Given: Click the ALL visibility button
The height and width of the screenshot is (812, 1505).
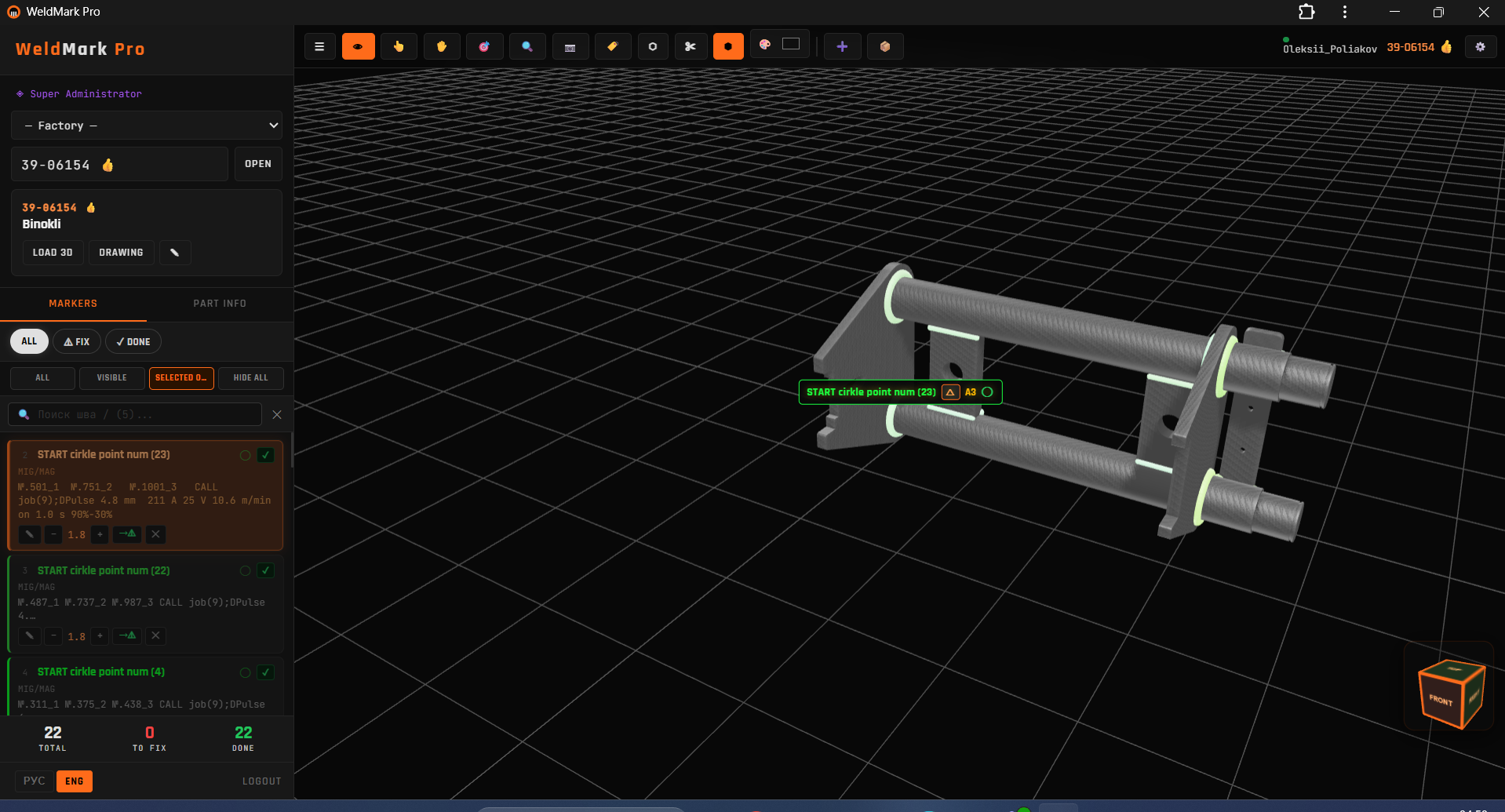Looking at the screenshot, I should [42, 378].
